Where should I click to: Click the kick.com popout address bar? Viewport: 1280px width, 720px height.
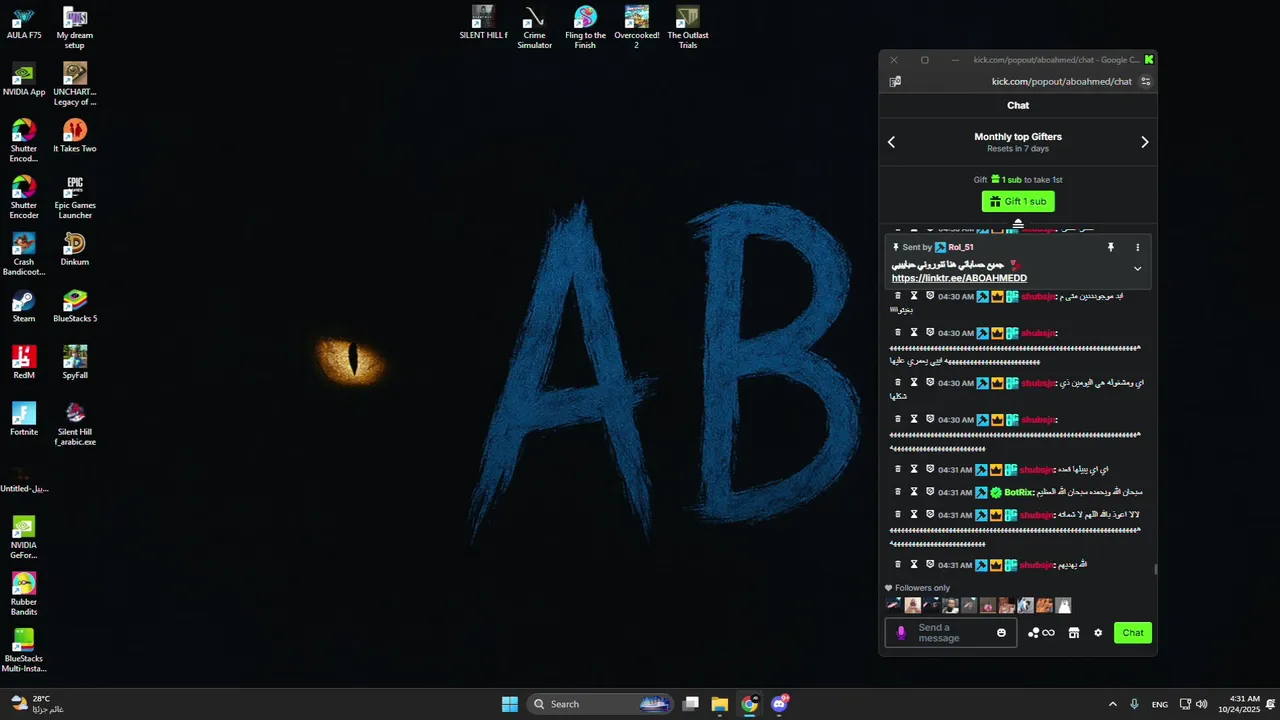[1062, 82]
